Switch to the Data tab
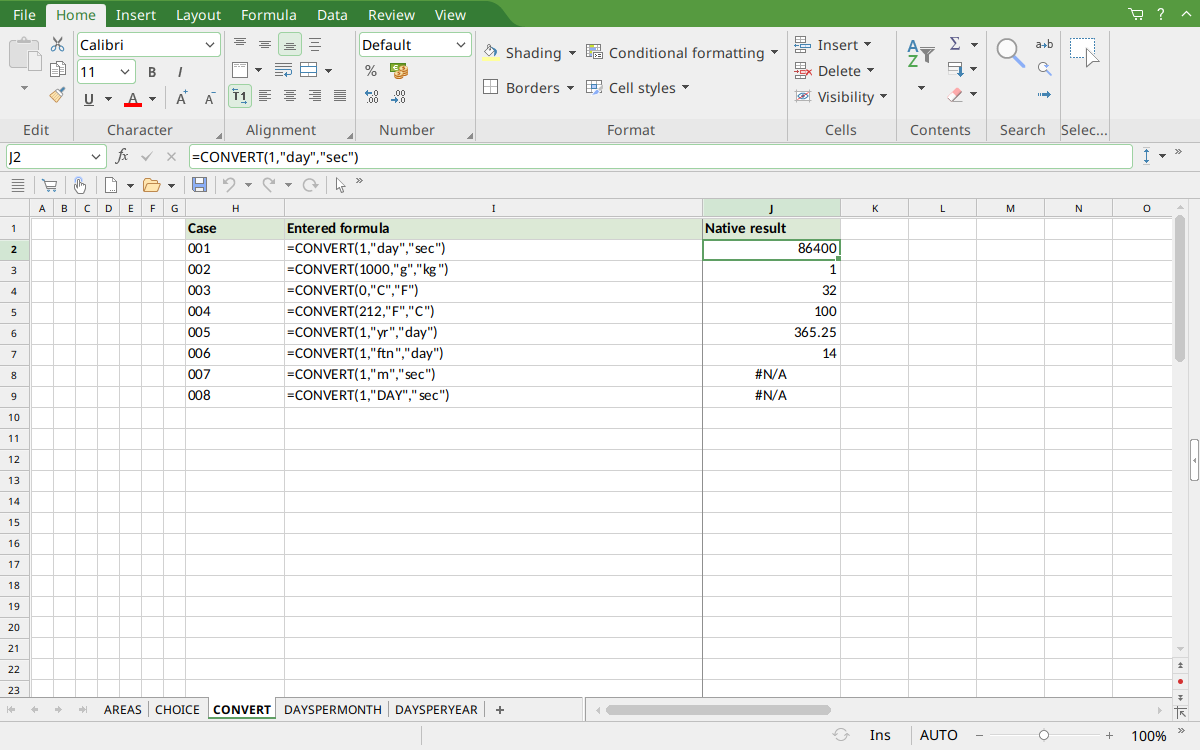This screenshot has width=1200, height=750. pyautogui.click(x=332, y=15)
